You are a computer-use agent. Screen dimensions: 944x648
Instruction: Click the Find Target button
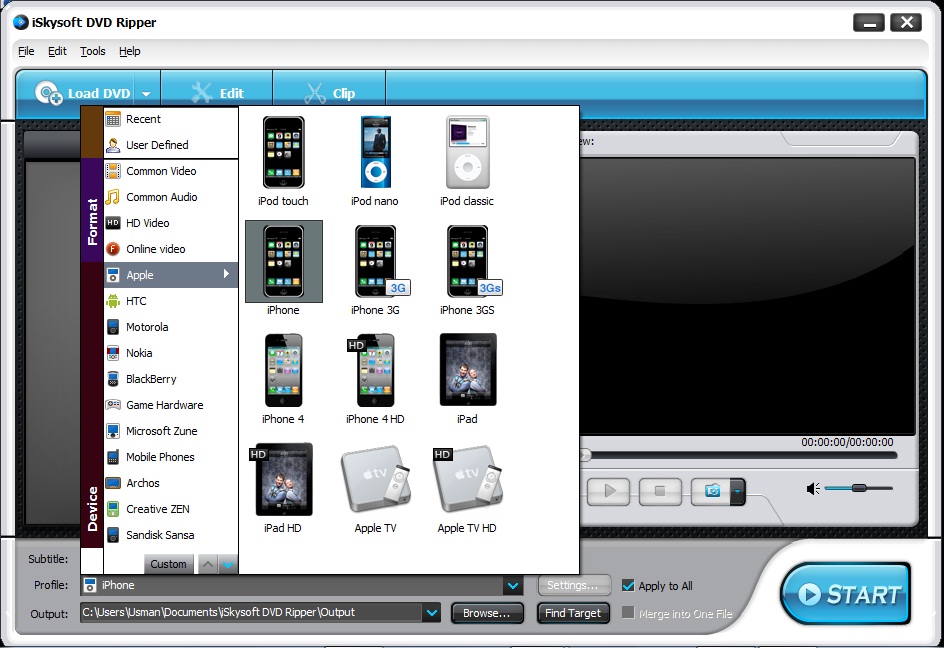point(573,613)
